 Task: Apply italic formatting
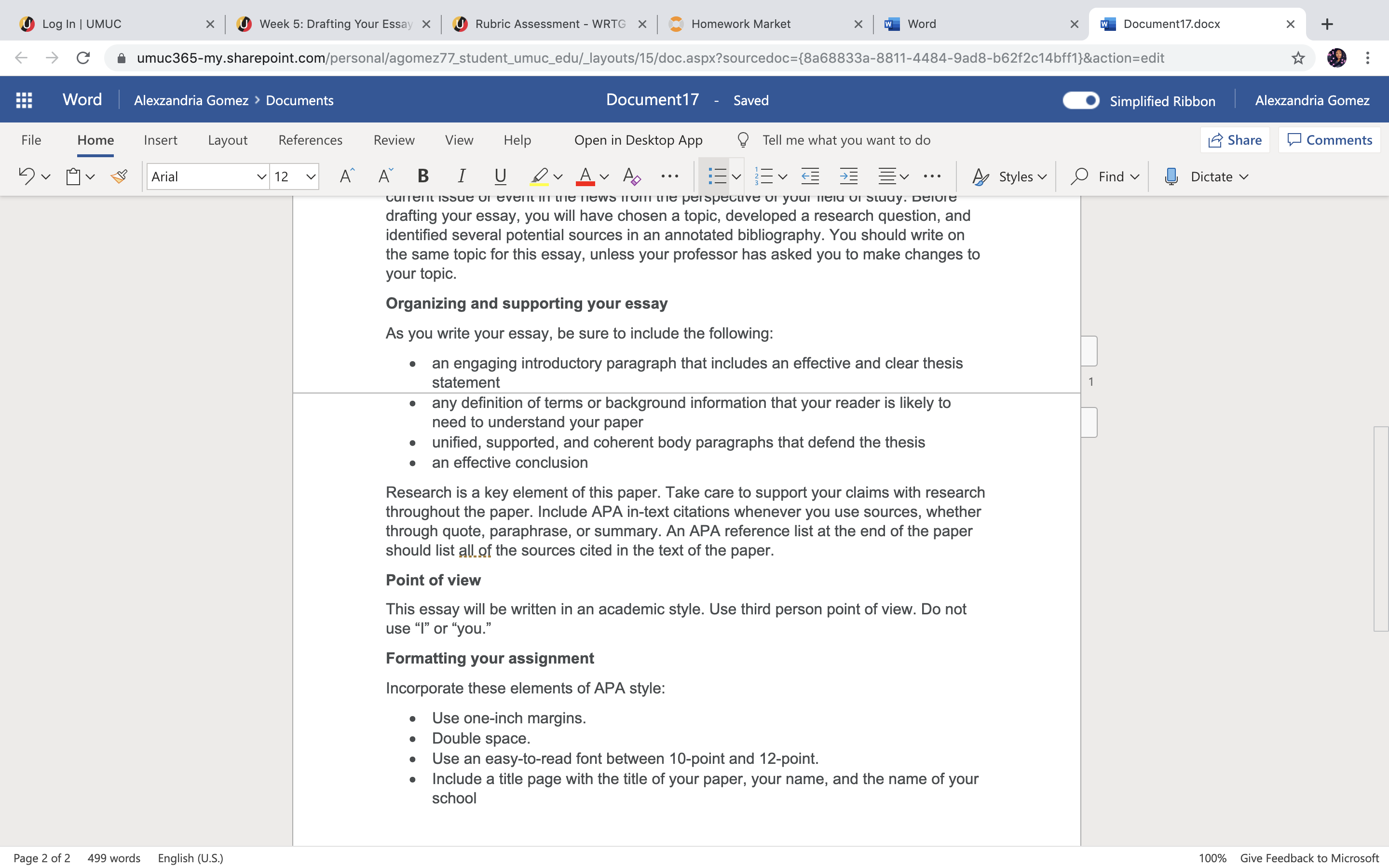[461, 176]
